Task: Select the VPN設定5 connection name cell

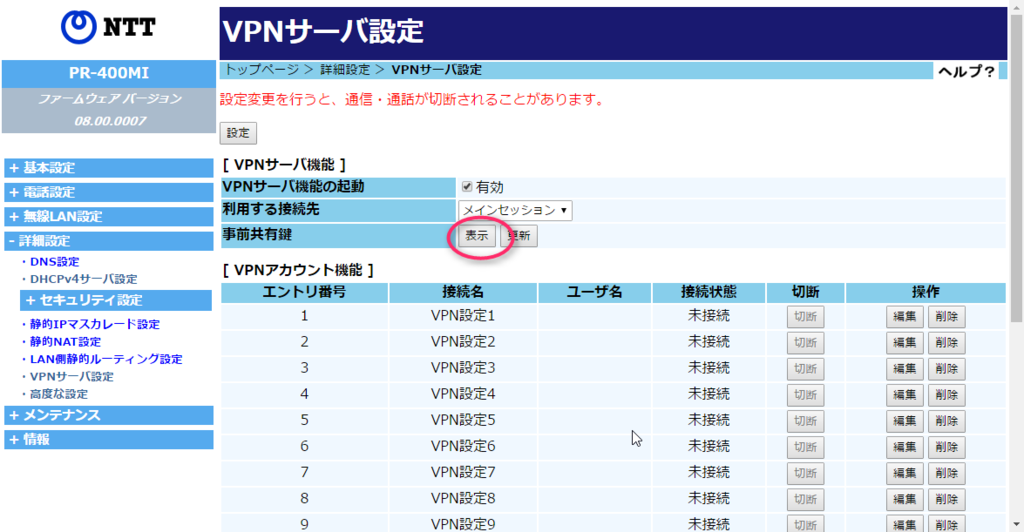Action: (x=463, y=420)
